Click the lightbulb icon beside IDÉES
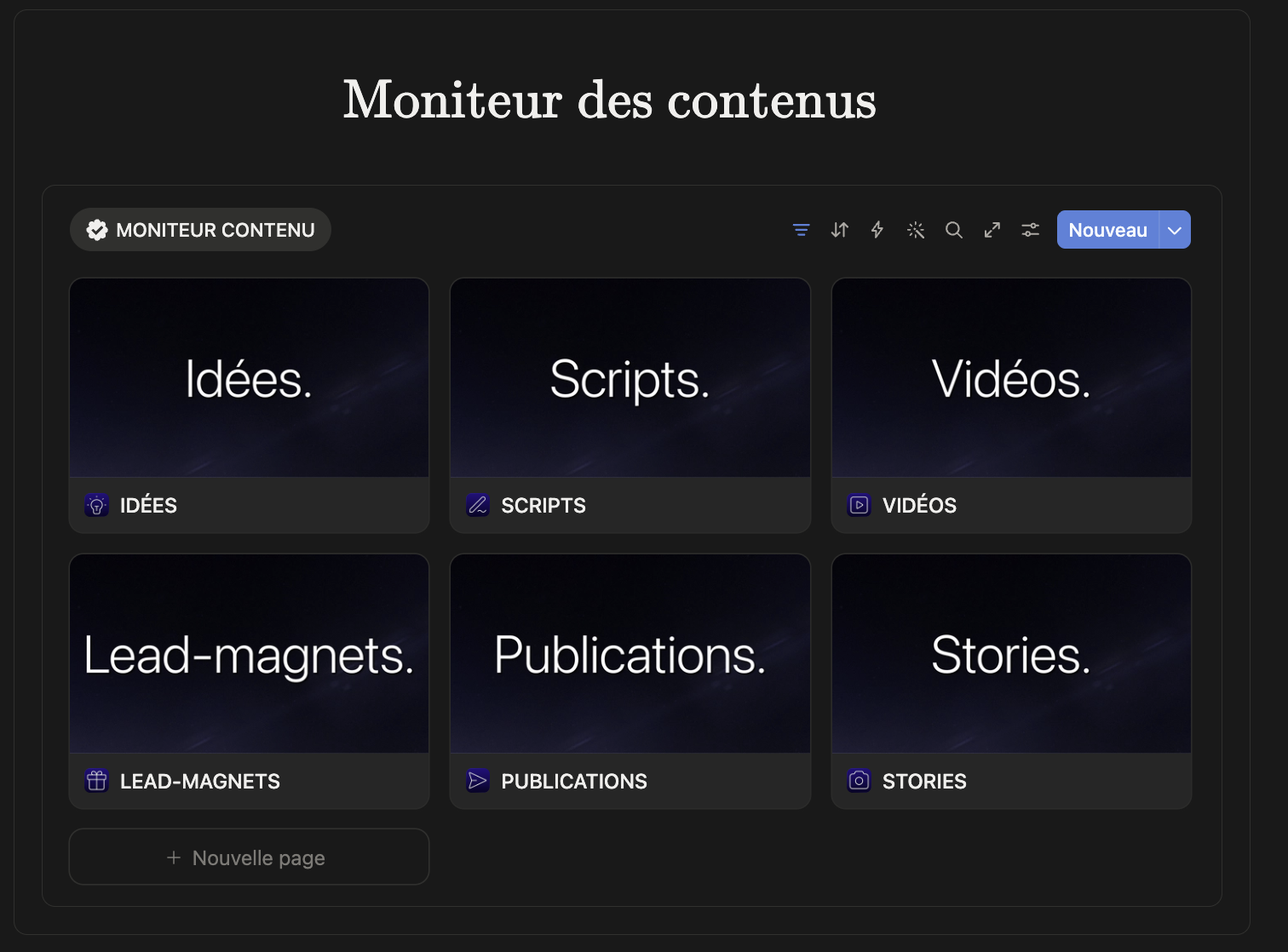This screenshot has height=952, width=1288. click(97, 505)
